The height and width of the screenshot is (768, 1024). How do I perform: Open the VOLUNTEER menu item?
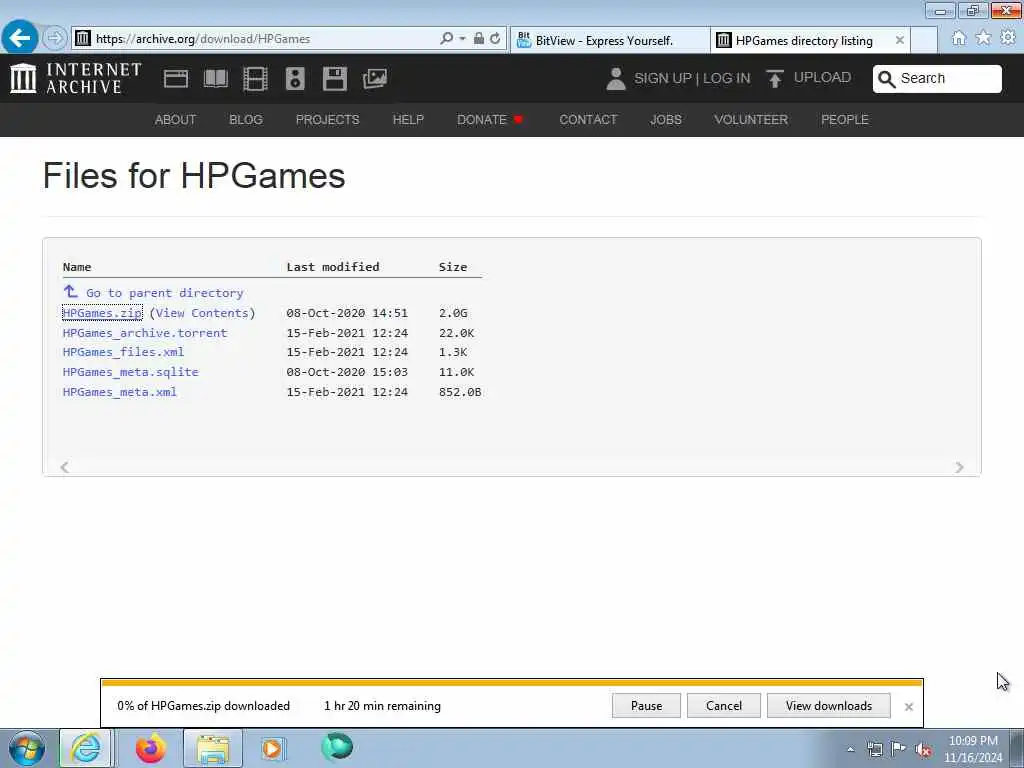click(x=750, y=120)
